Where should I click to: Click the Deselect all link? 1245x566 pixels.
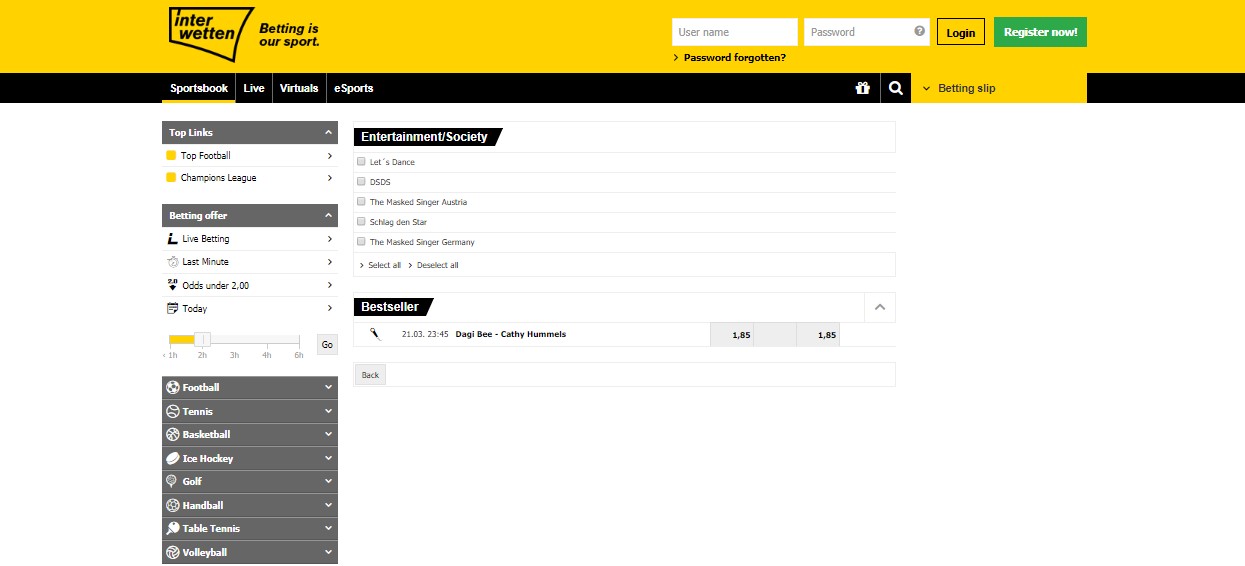coord(437,265)
